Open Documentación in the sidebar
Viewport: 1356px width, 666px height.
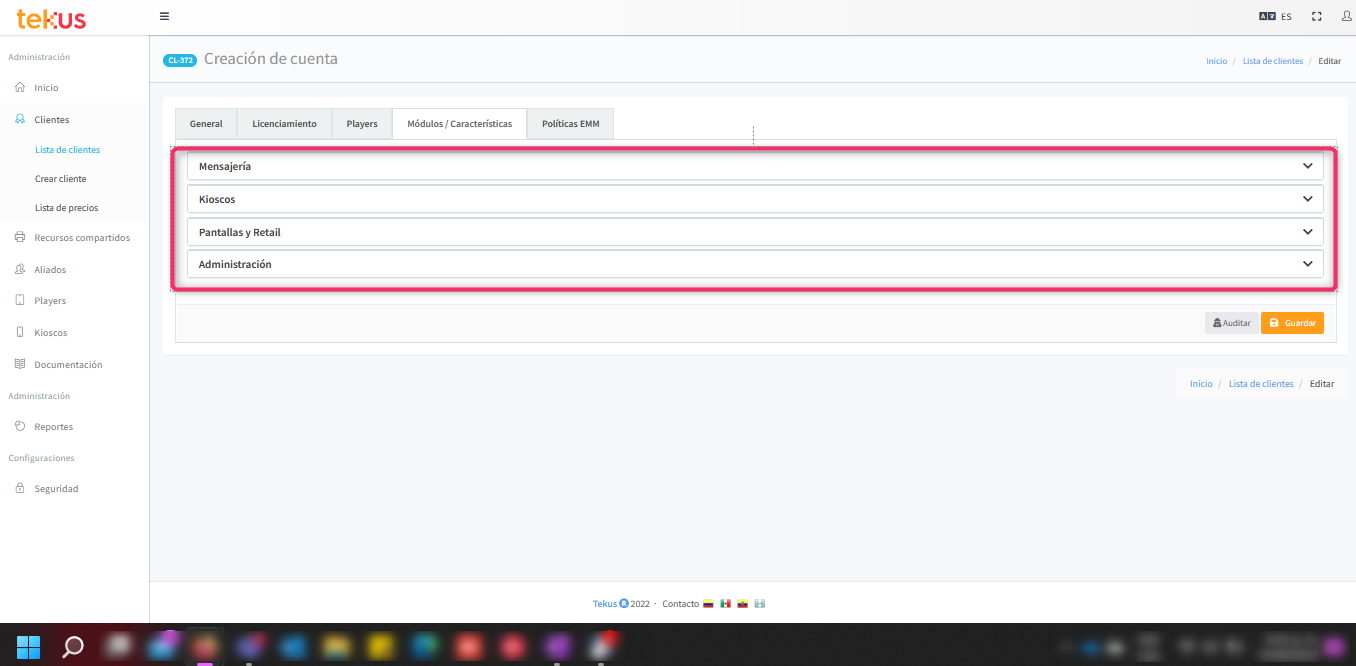(x=68, y=365)
